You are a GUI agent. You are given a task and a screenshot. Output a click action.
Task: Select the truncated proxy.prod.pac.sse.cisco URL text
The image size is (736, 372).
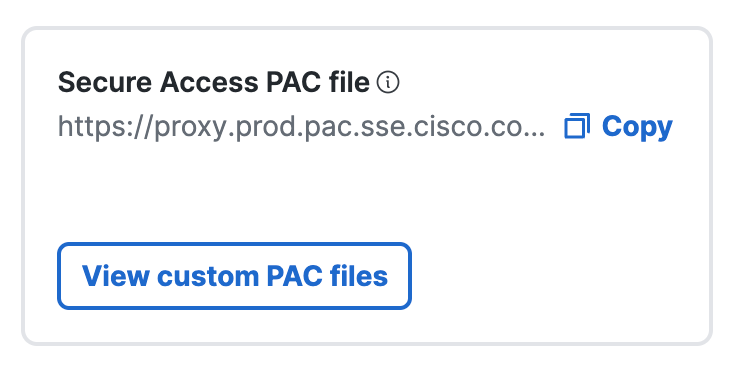(301, 127)
